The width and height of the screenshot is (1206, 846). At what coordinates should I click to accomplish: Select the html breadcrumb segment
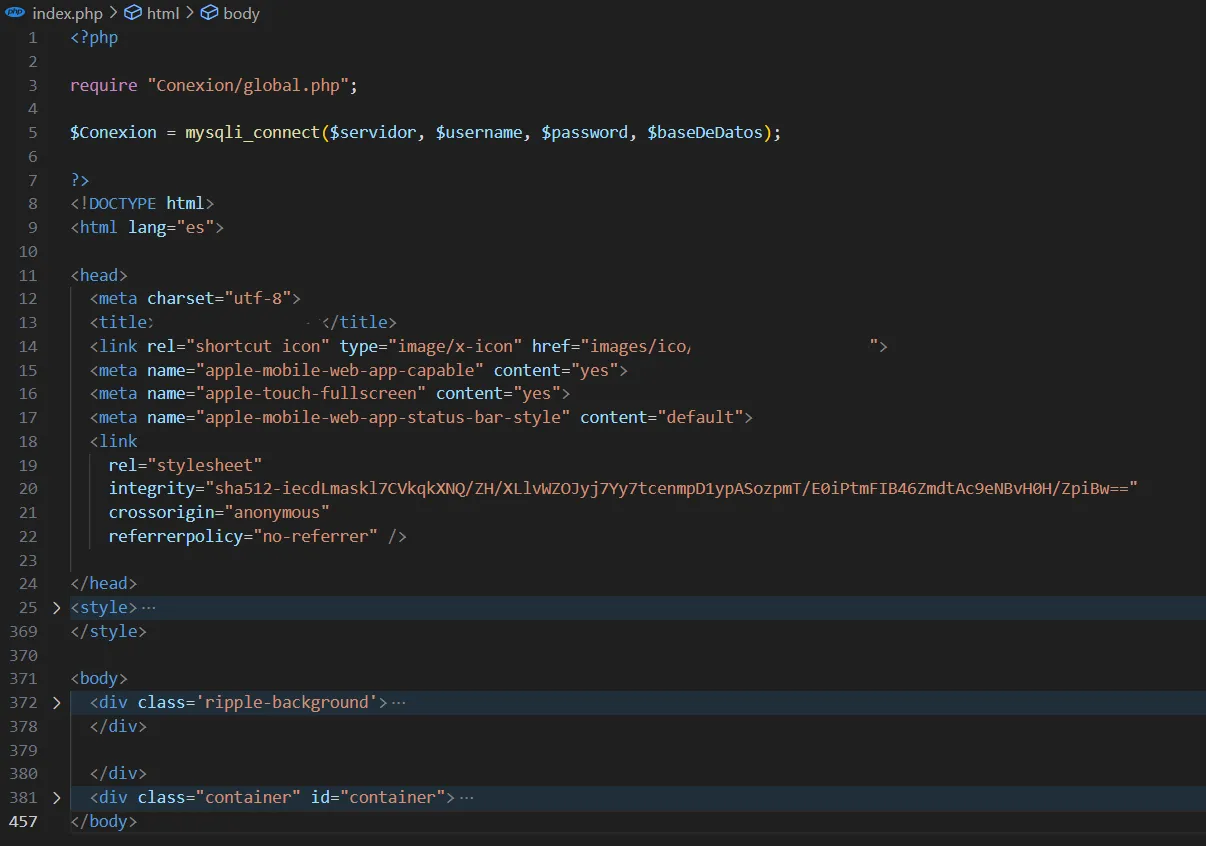click(163, 13)
